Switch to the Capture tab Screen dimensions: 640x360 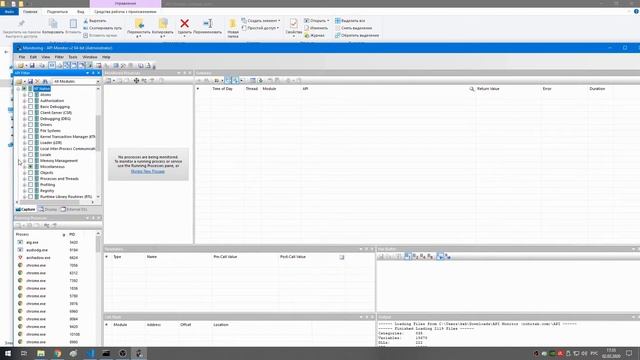26,209
